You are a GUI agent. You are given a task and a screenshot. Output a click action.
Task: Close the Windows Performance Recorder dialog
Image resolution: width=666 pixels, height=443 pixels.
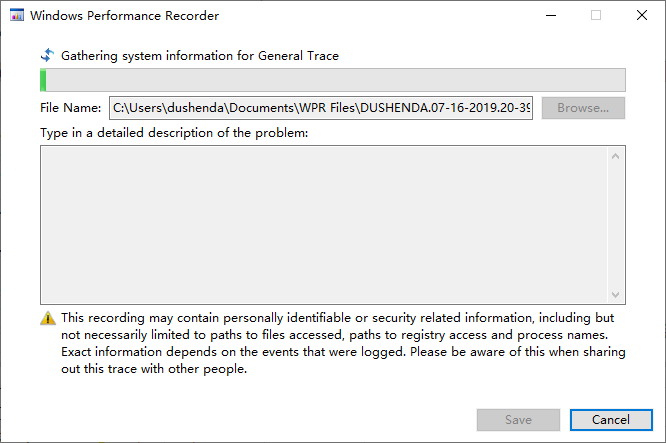click(641, 16)
